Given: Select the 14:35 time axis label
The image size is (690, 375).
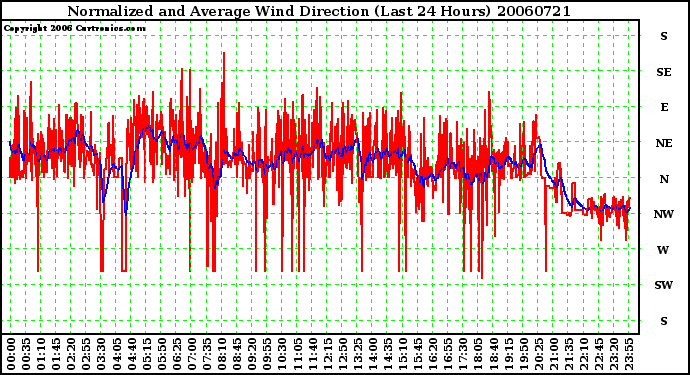Looking at the screenshot, I should (388, 354).
